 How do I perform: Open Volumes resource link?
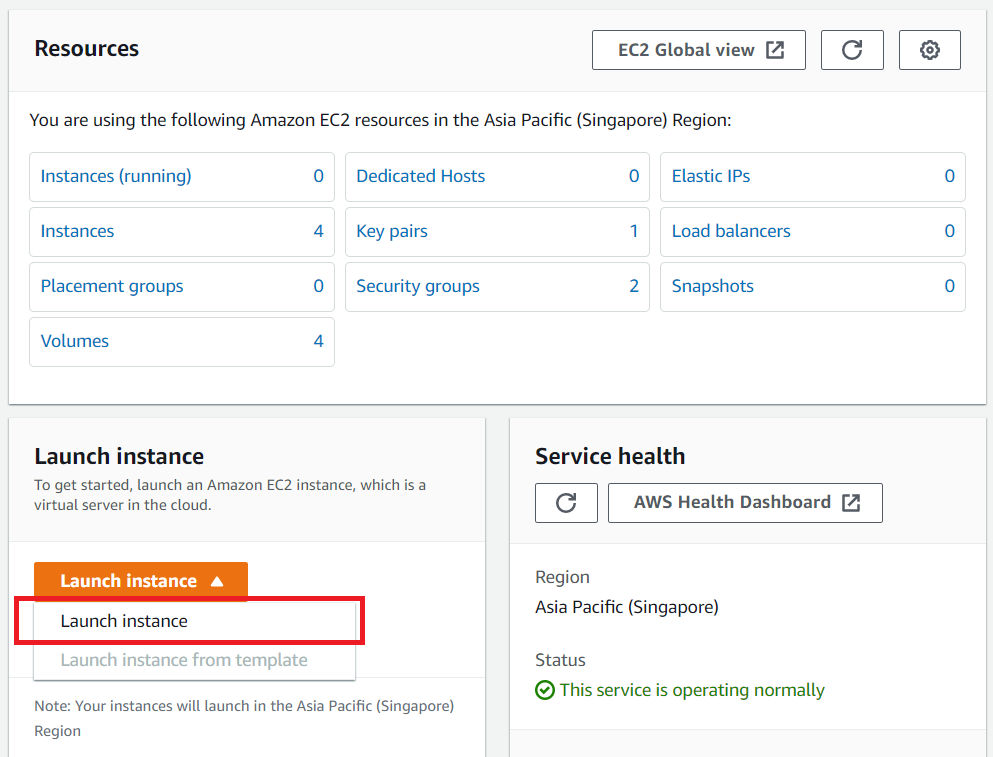coord(75,341)
